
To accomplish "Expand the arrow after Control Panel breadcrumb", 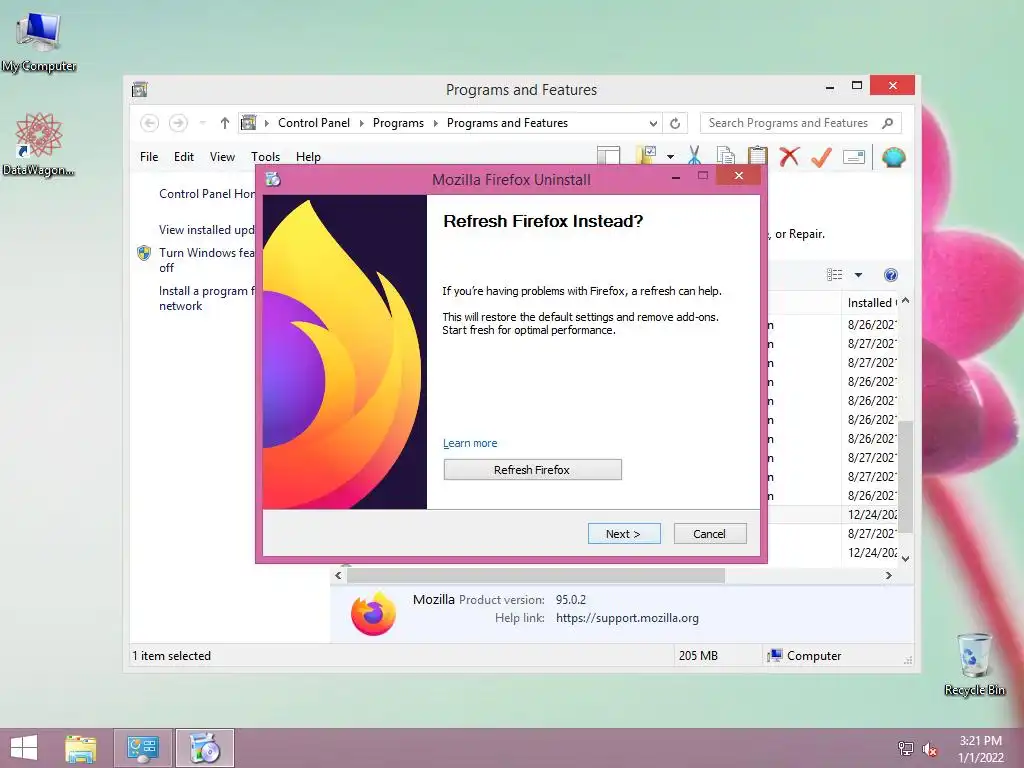I will [x=361, y=123].
